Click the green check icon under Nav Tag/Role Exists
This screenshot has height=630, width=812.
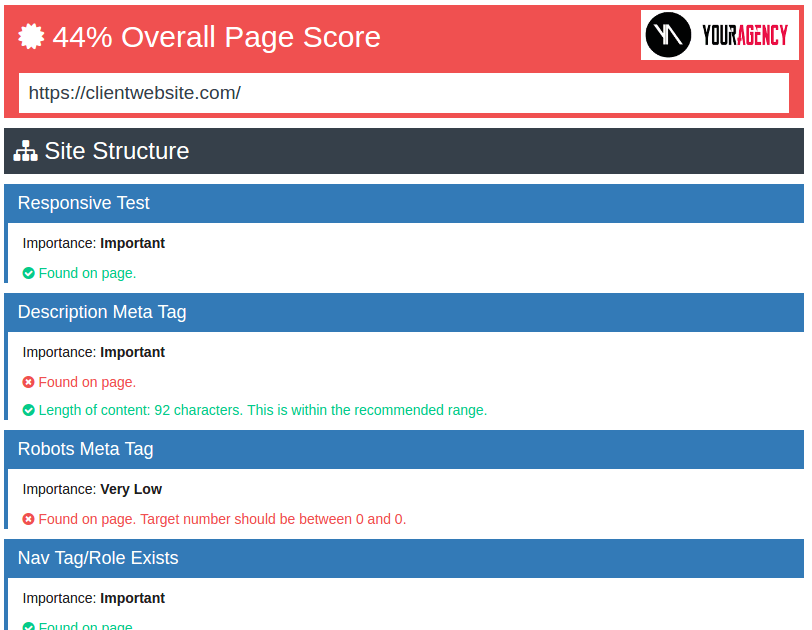[x=29, y=626]
